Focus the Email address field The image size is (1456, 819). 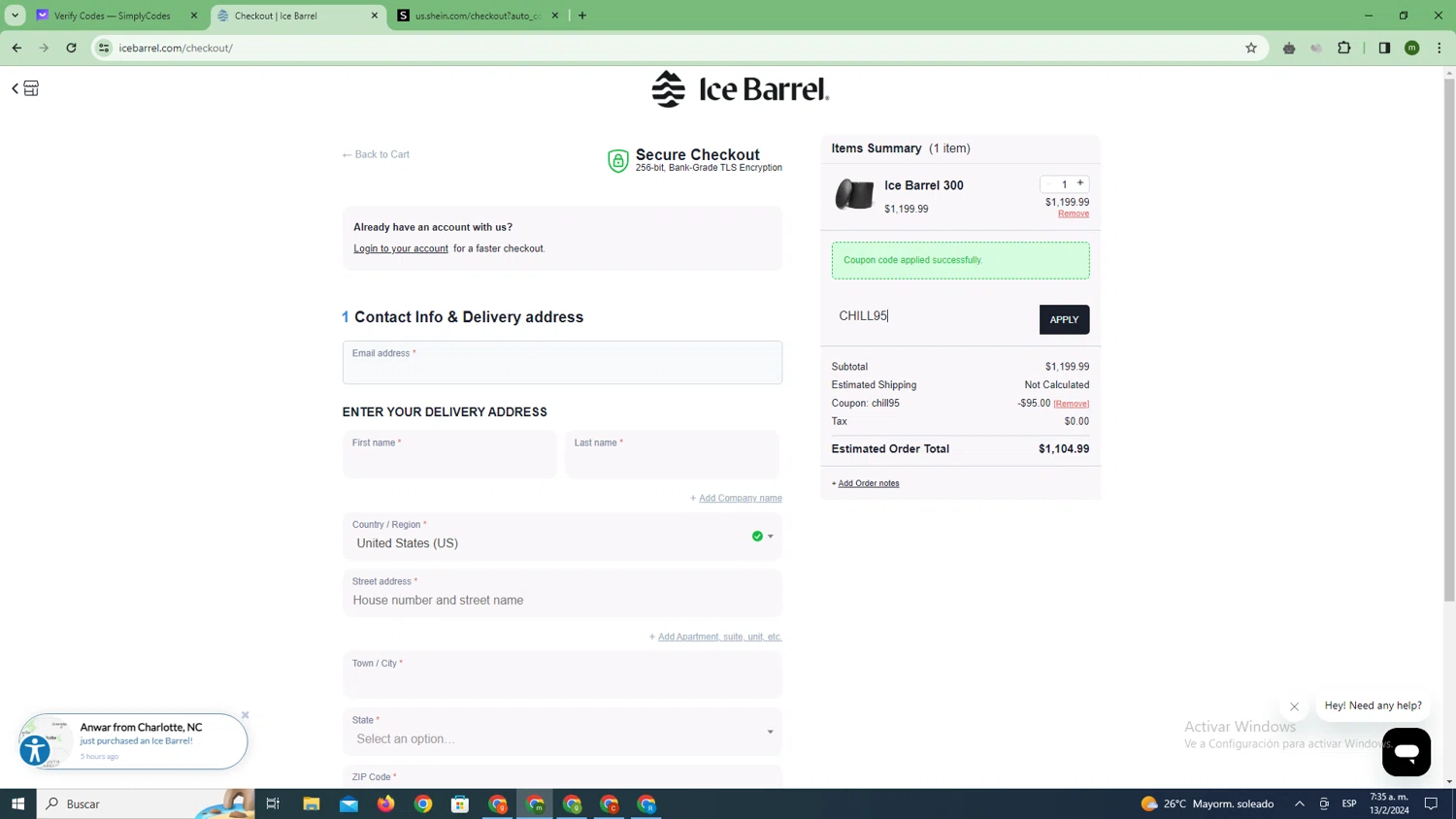tap(562, 362)
